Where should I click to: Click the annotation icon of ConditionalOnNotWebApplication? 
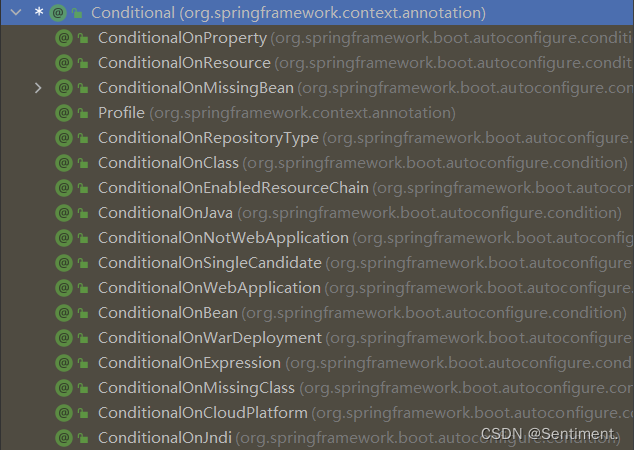coord(64,238)
